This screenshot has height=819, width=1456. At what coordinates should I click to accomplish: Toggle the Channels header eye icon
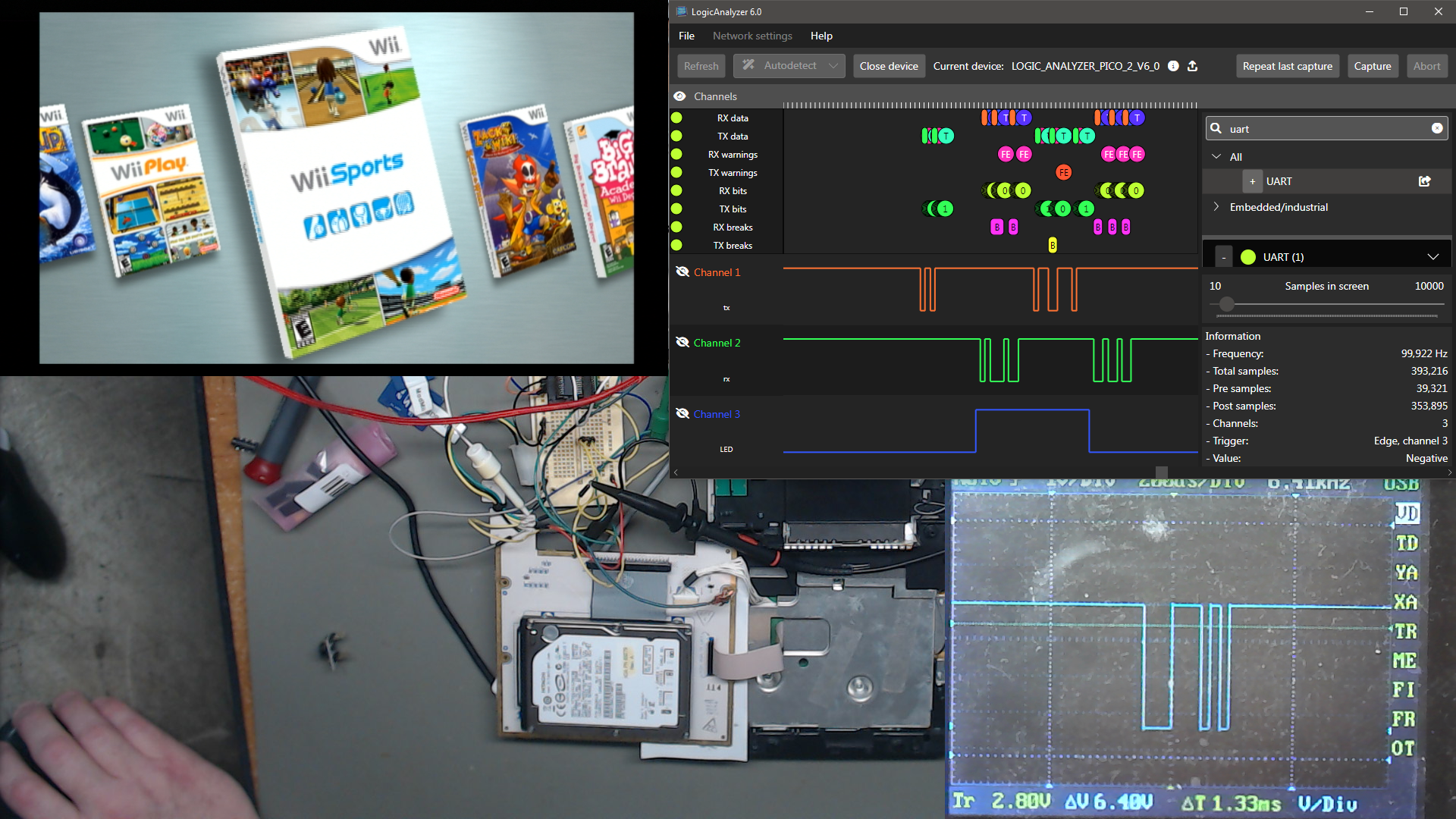(679, 96)
